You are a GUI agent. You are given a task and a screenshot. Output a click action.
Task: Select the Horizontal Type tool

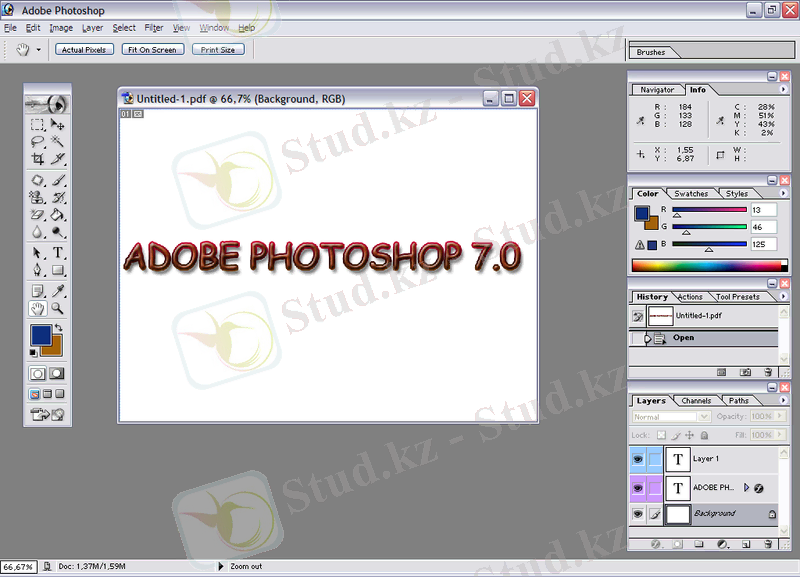pyautogui.click(x=58, y=253)
